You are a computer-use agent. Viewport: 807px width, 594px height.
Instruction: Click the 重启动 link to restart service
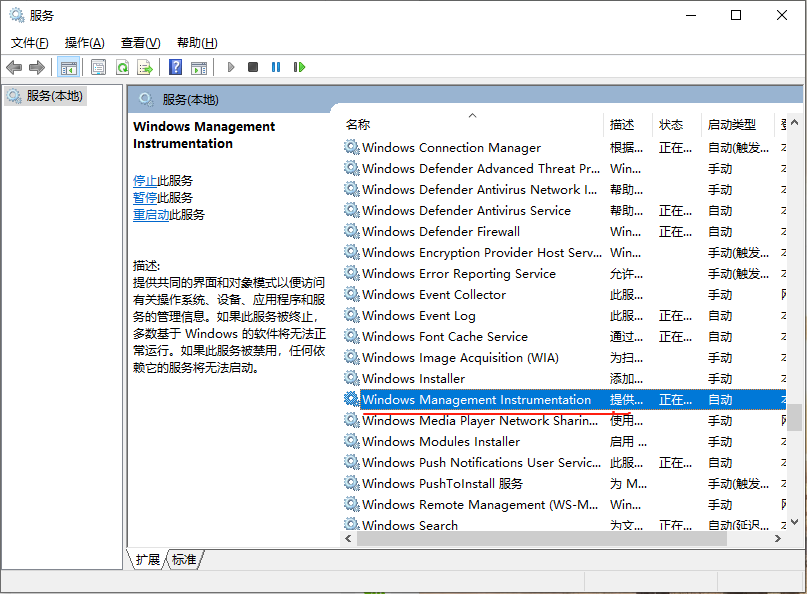tap(151, 215)
